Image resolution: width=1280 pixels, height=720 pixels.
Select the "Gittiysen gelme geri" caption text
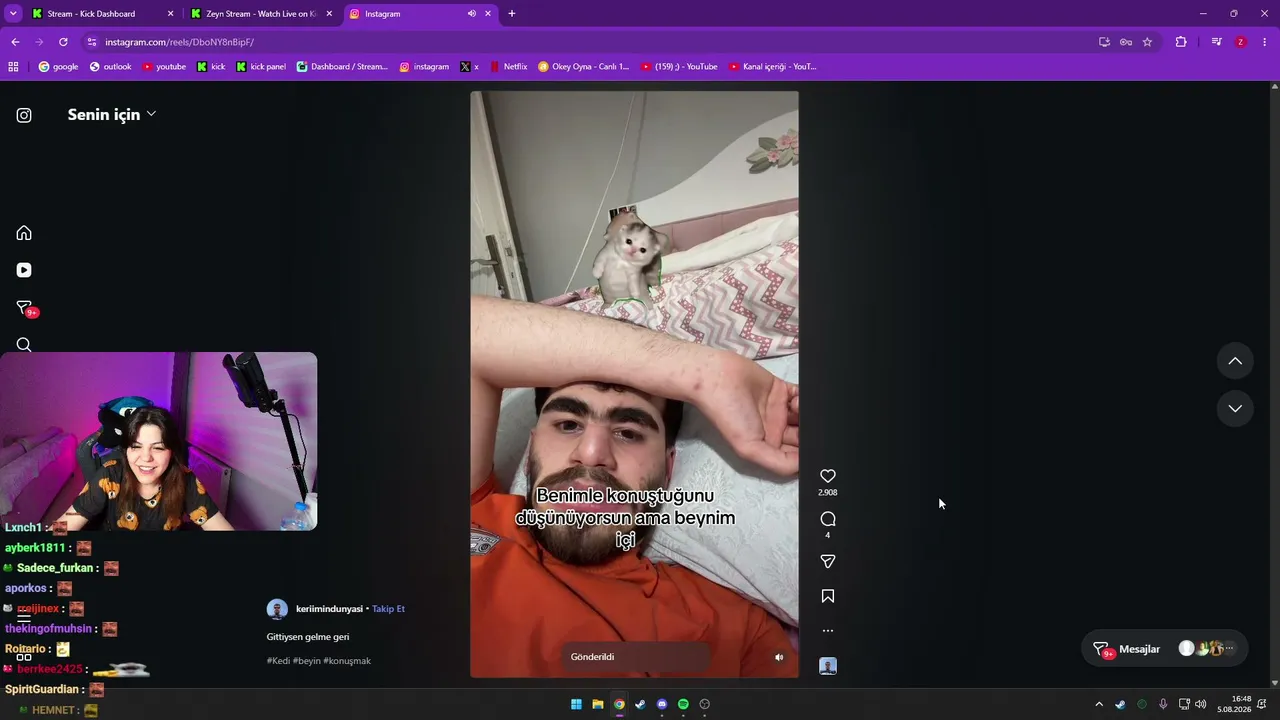tap(308, 637)
